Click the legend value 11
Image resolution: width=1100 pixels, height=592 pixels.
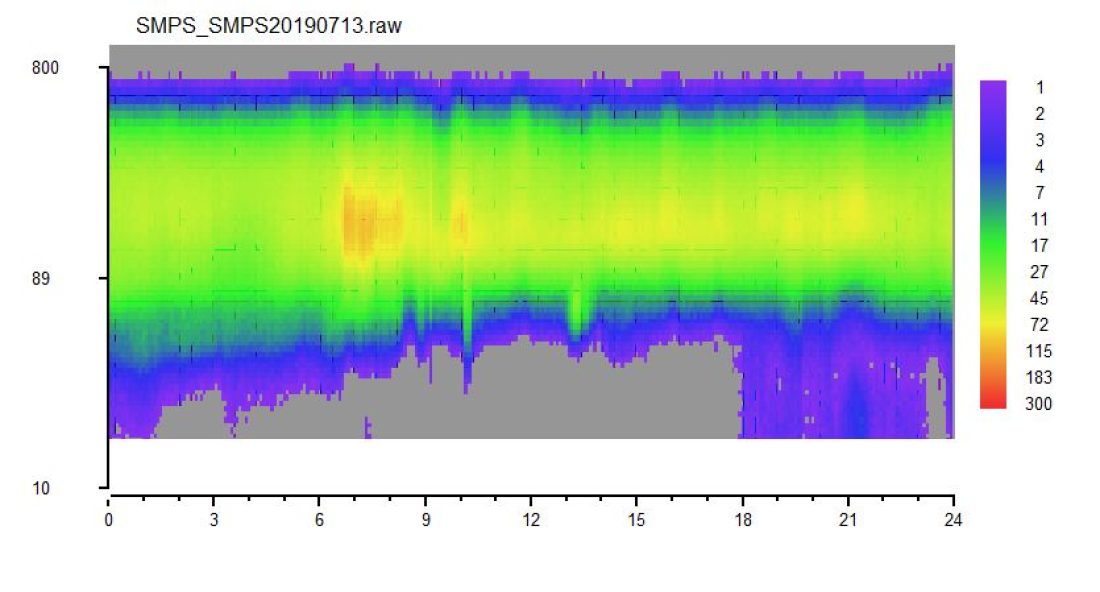(x=1040, y=220)
